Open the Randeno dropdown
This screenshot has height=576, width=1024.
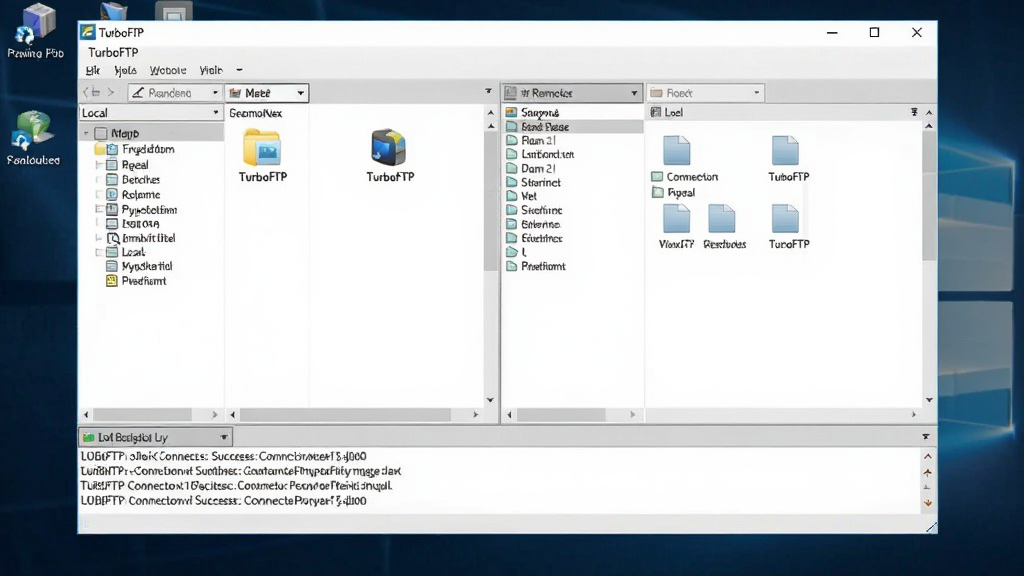click(x=174, y=93)
